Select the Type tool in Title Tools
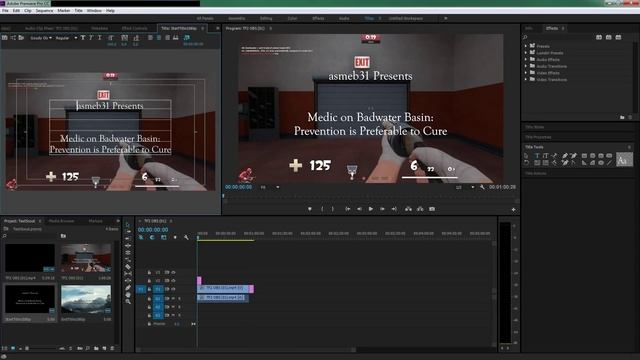The height and width of the screenshot is (360, 640). point(537,156)
